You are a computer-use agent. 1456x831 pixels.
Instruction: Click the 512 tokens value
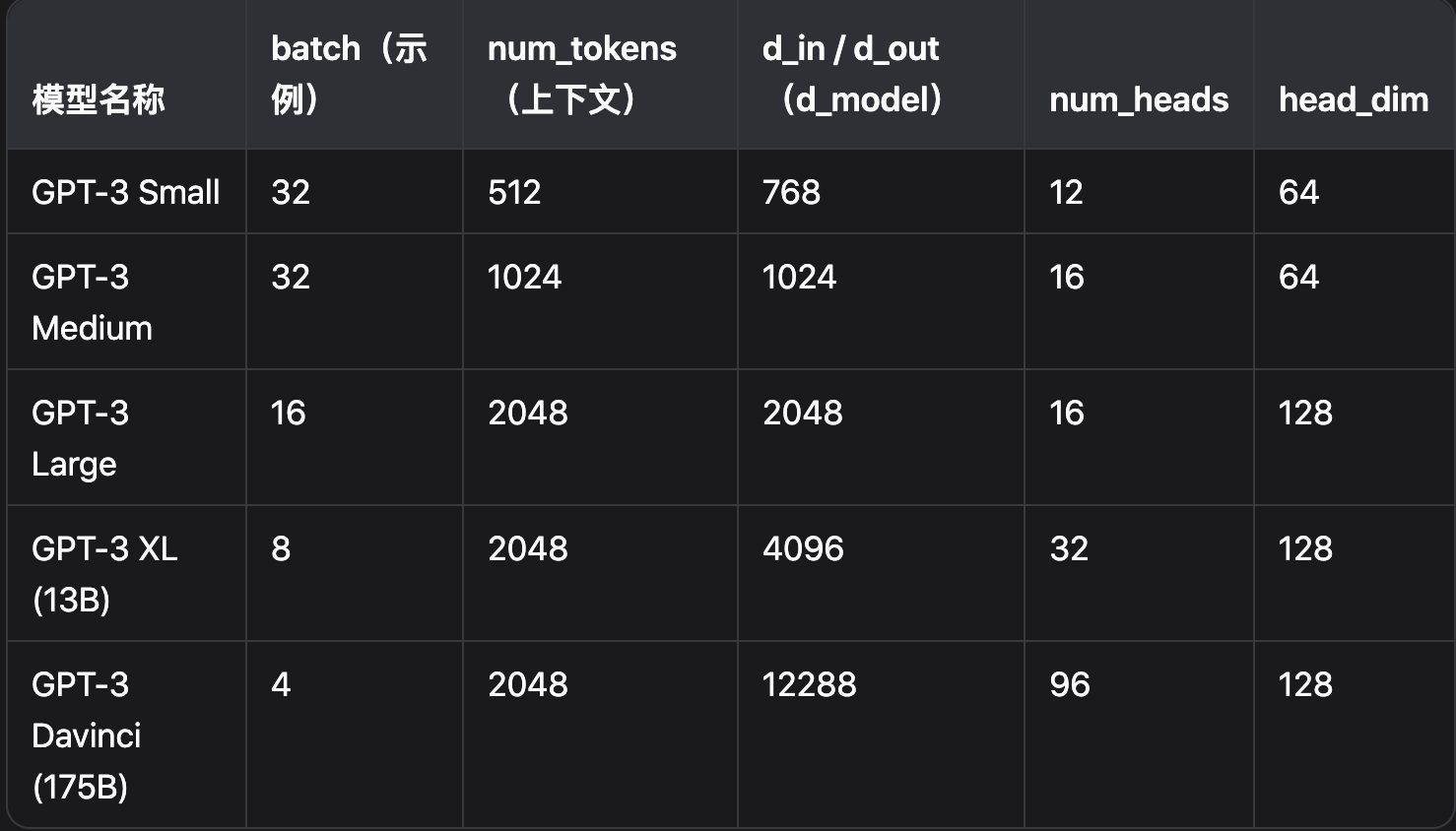click(514, 192)
